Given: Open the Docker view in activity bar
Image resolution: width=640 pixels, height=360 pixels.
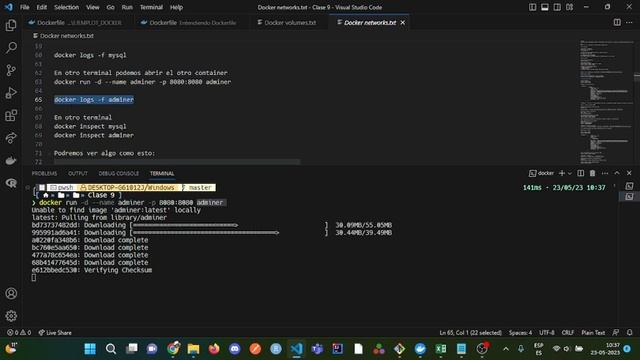Looking at the screenshot, I should (11, 160).
